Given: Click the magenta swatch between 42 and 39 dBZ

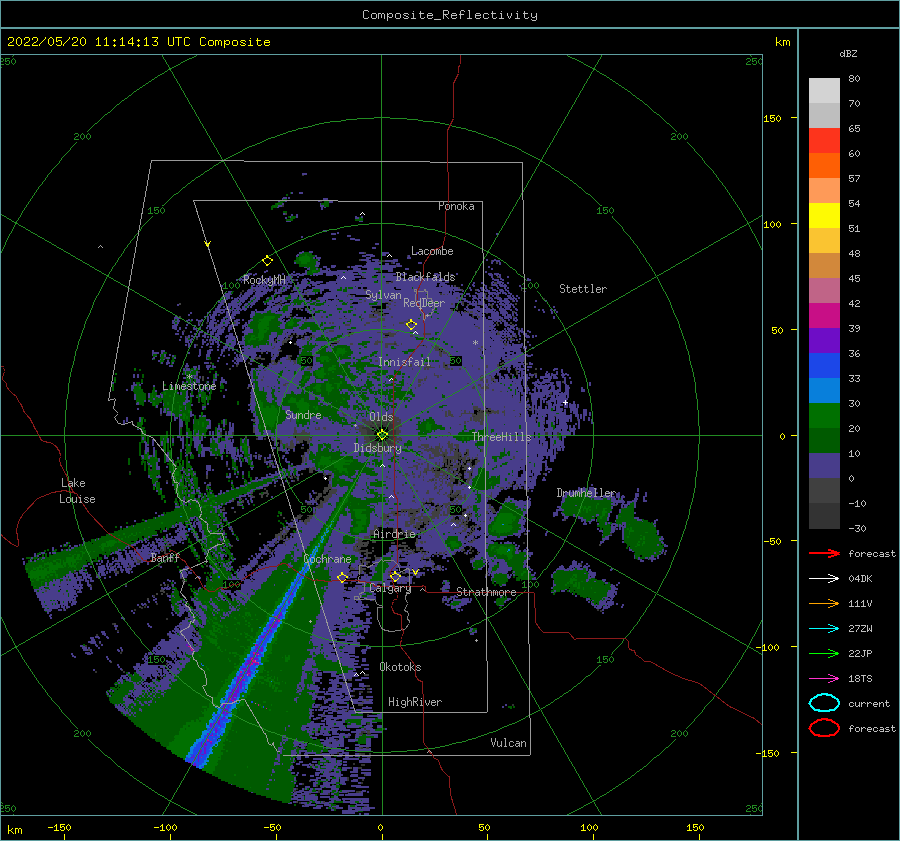Looking at the screenshot, I should pos(824,316).
